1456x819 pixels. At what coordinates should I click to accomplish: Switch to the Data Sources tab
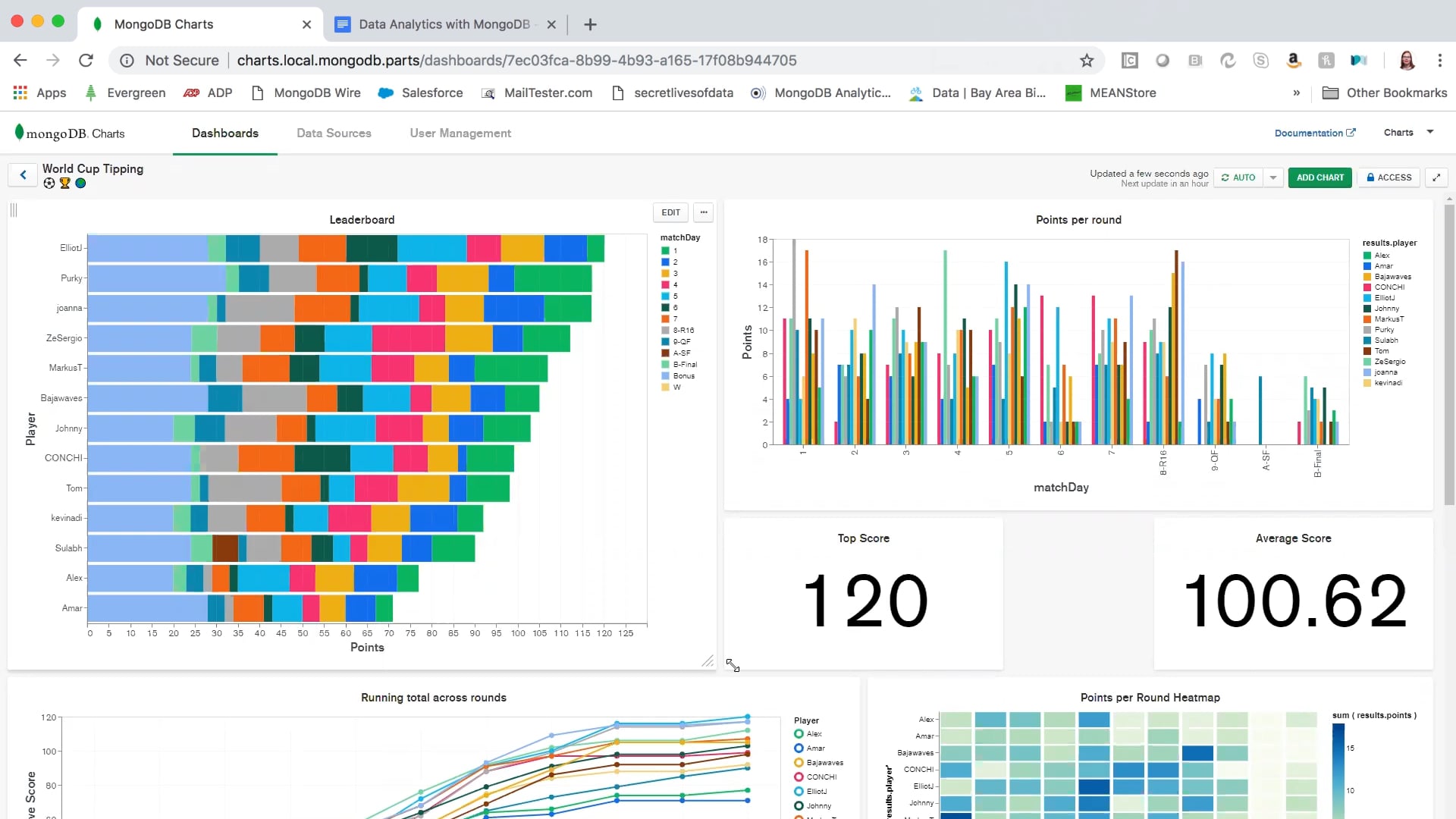(334, 133)
